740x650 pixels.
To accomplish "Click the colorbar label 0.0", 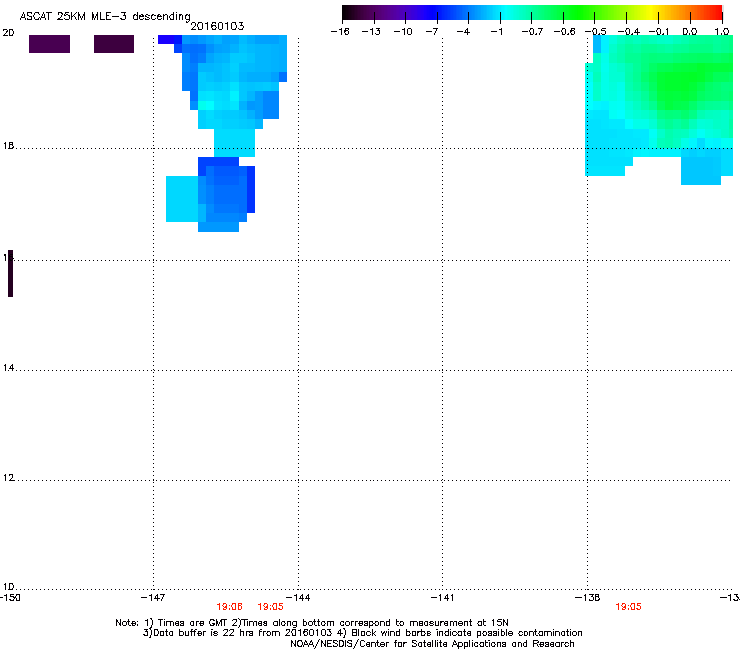I will (690, 32).
